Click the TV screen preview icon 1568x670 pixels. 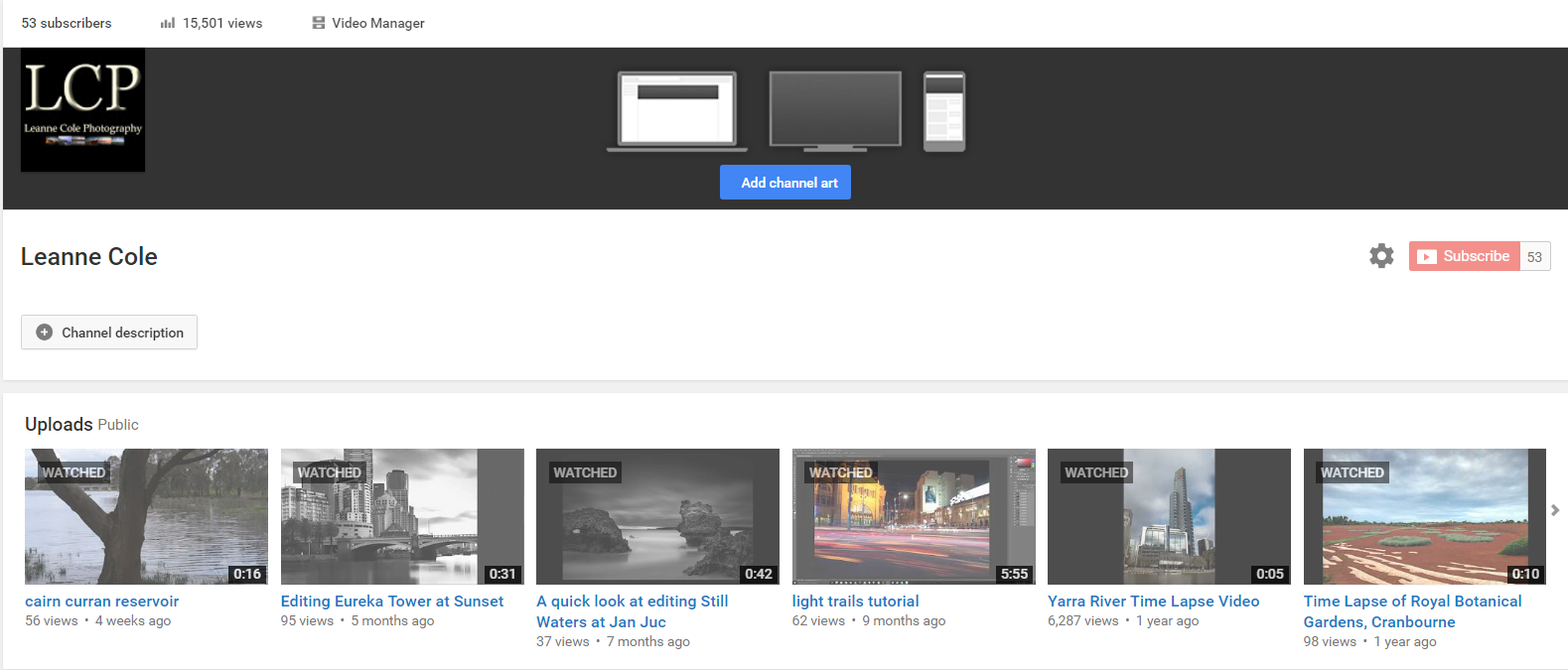[835, 110]
